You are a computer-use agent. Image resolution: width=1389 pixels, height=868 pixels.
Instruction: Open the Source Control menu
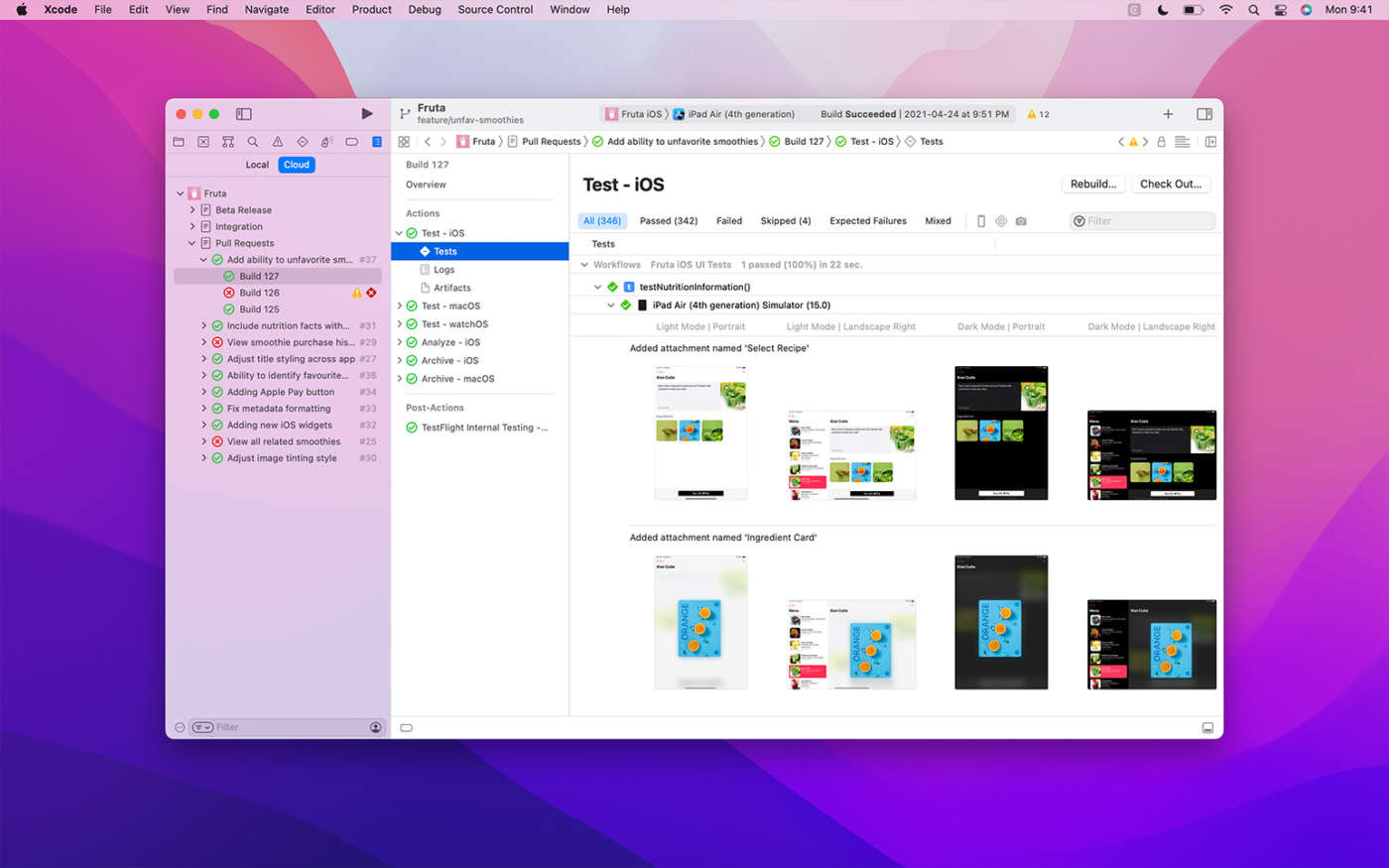495,10
